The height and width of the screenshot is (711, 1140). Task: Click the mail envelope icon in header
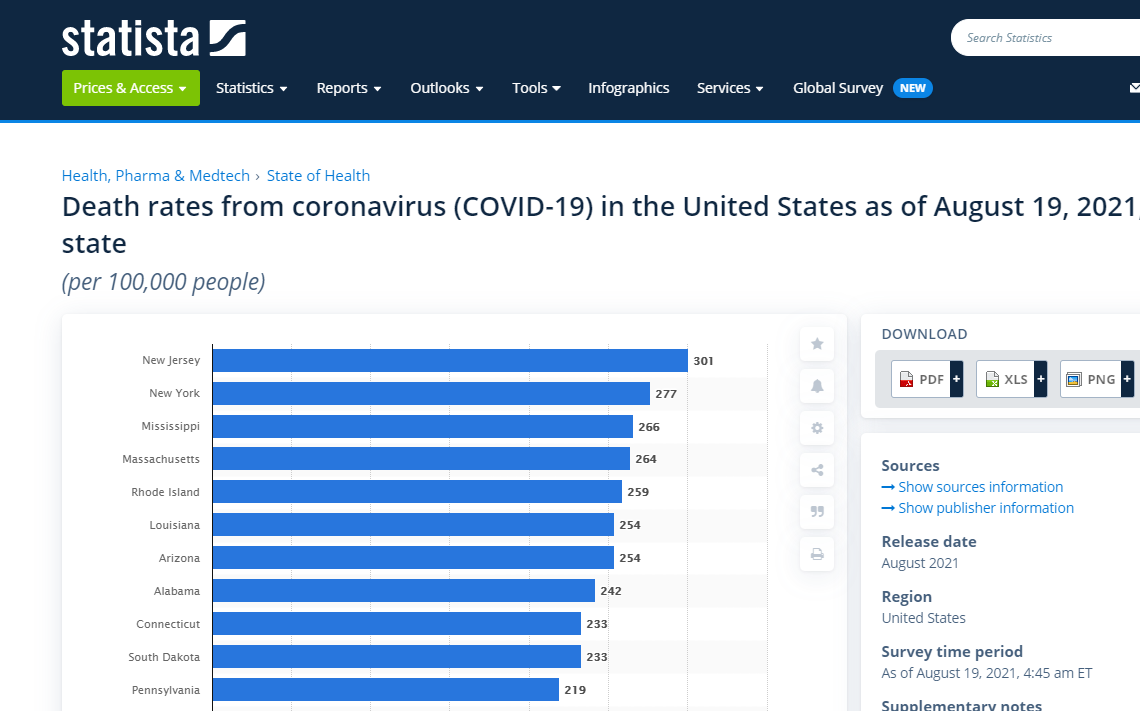coord(1134,88)
